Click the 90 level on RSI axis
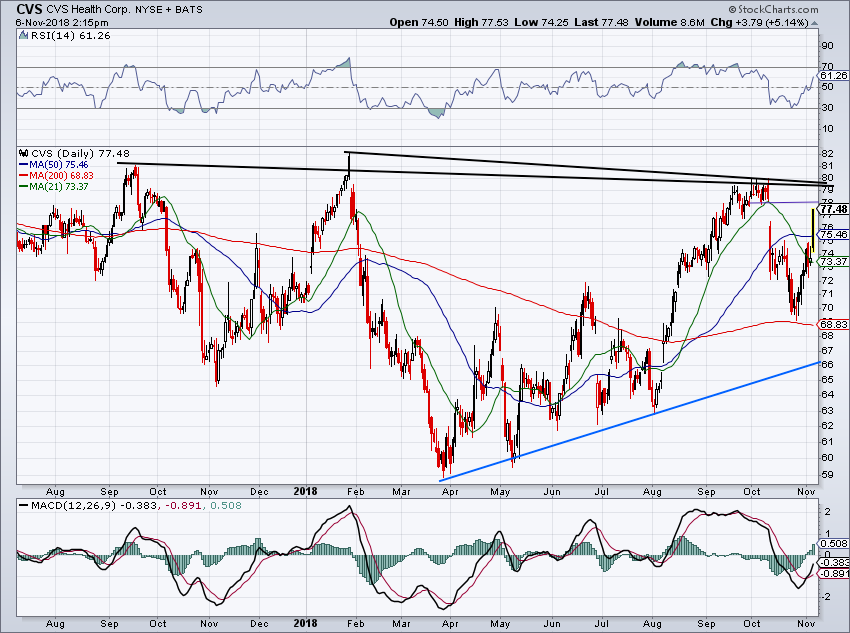The image size is (850, 633). pyautogui.click(x=828, y=46)
